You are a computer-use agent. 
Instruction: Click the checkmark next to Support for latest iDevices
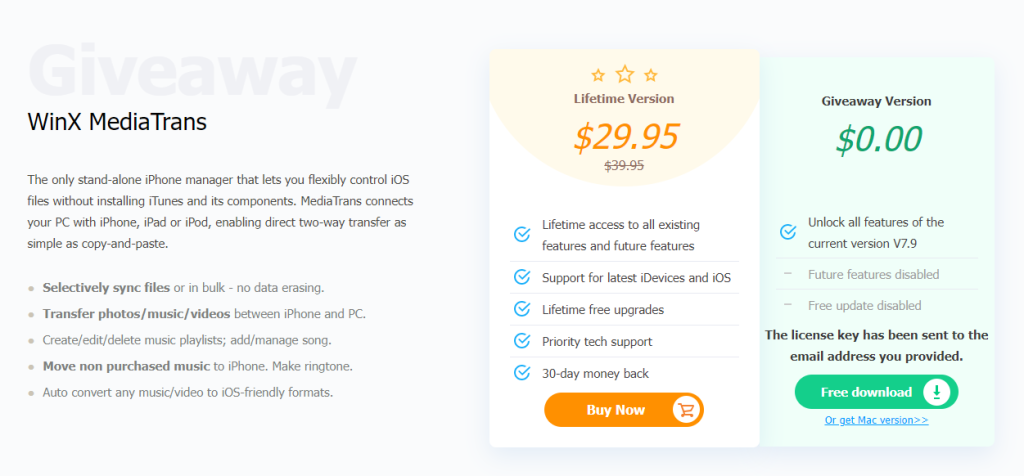tap(522, 278)
